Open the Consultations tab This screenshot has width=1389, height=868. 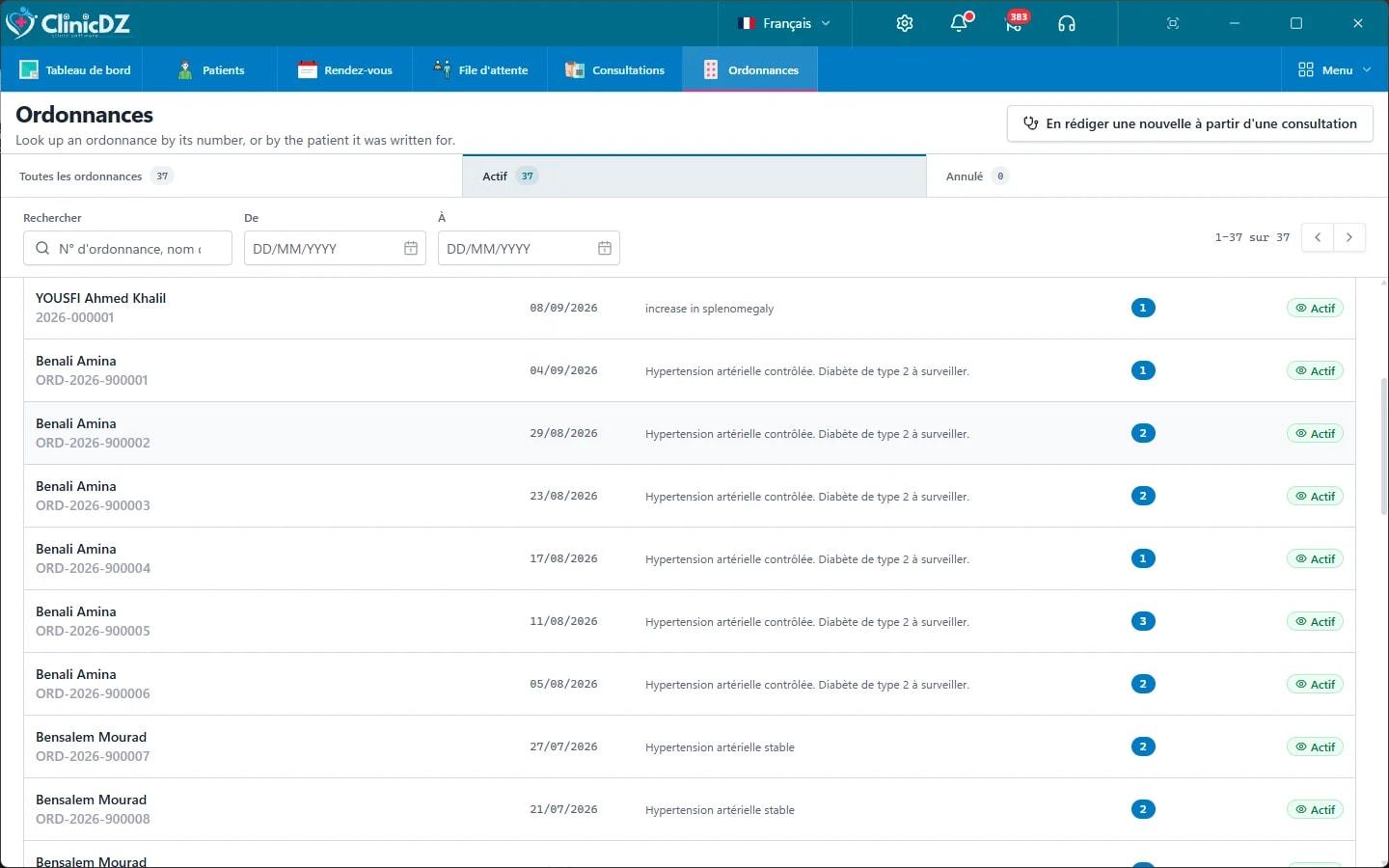pos(615,69)
